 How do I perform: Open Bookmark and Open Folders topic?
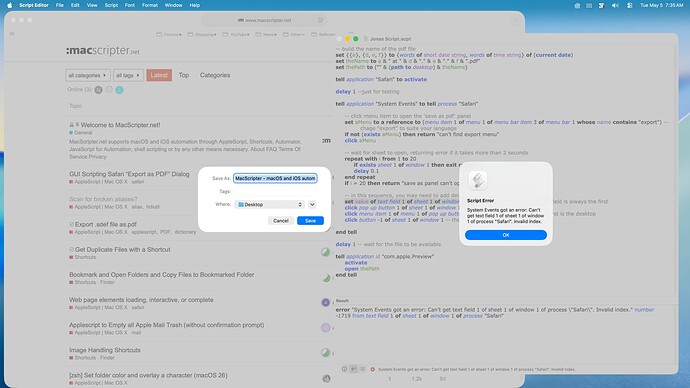pyautogui.click(x=161, y=275)
